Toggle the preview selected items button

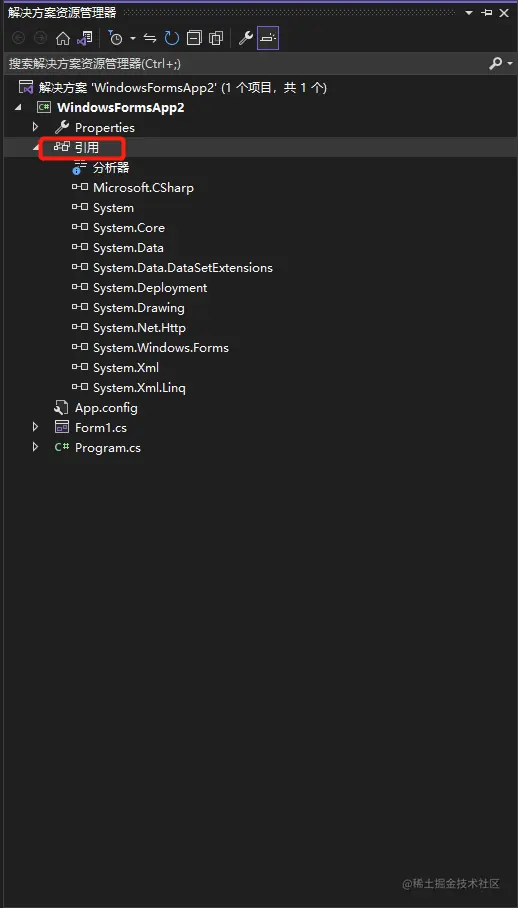[x=268, y=38]
